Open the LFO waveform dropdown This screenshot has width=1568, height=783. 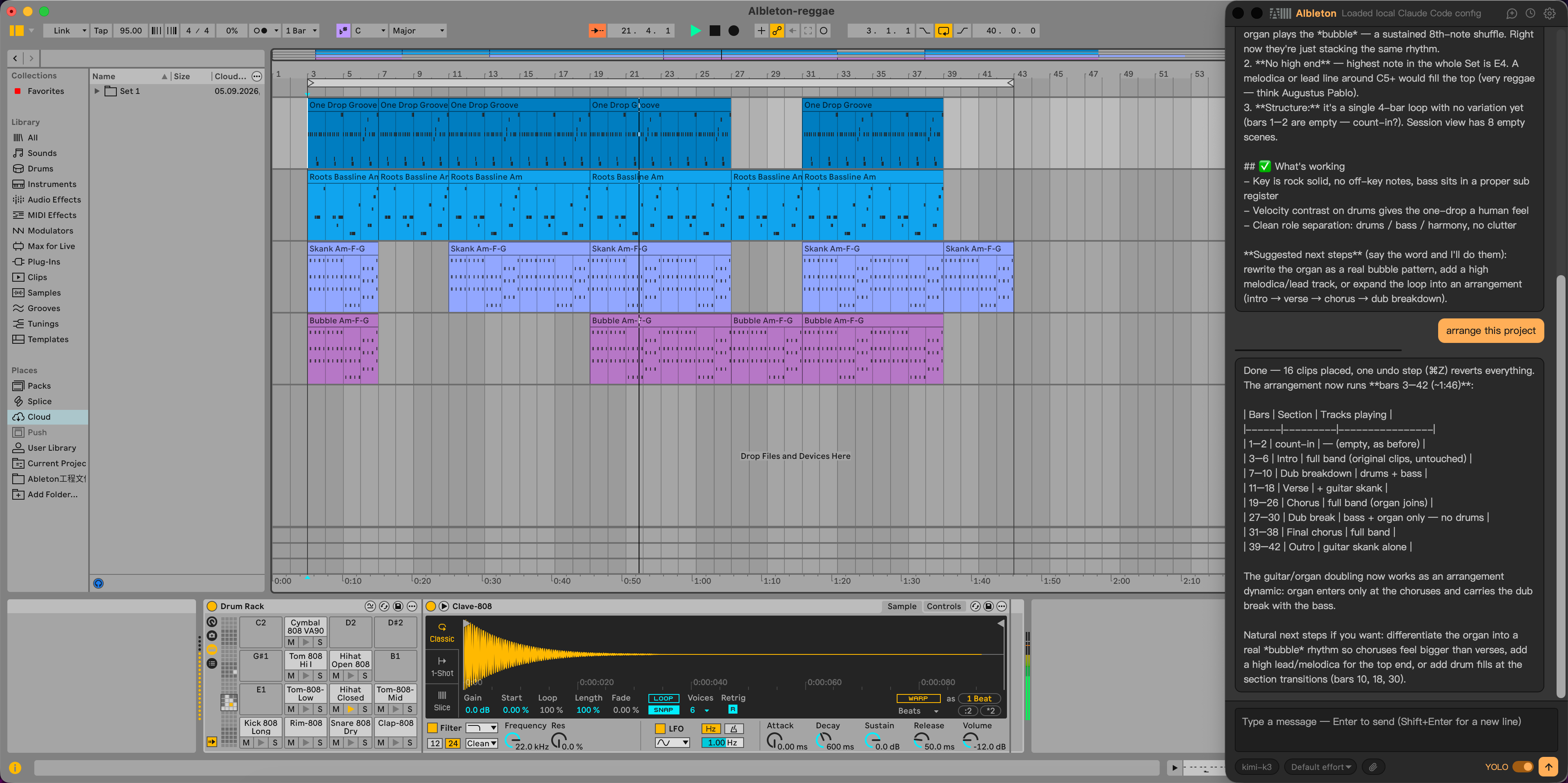pos(672,742)
